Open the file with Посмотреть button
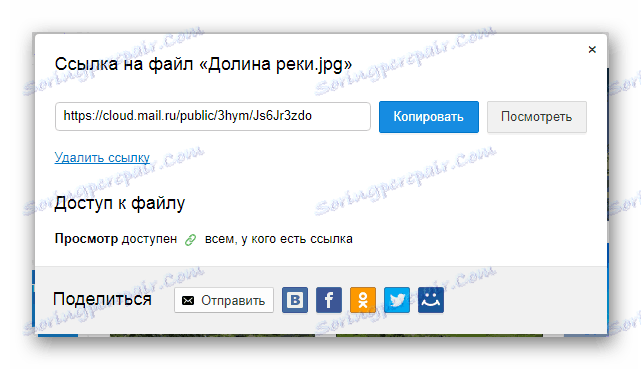The width and height of the screenshot is (641, 369). (x=536, y=117)
